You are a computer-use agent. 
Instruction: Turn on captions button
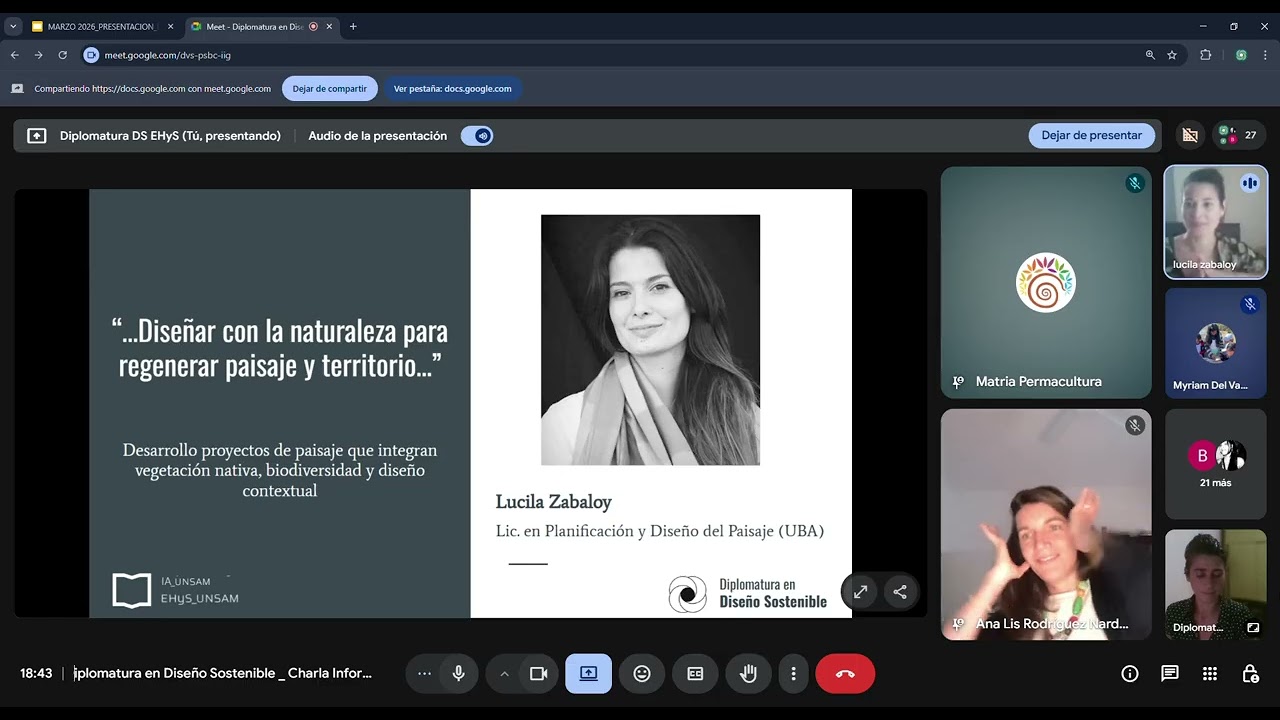pos(695,674)
